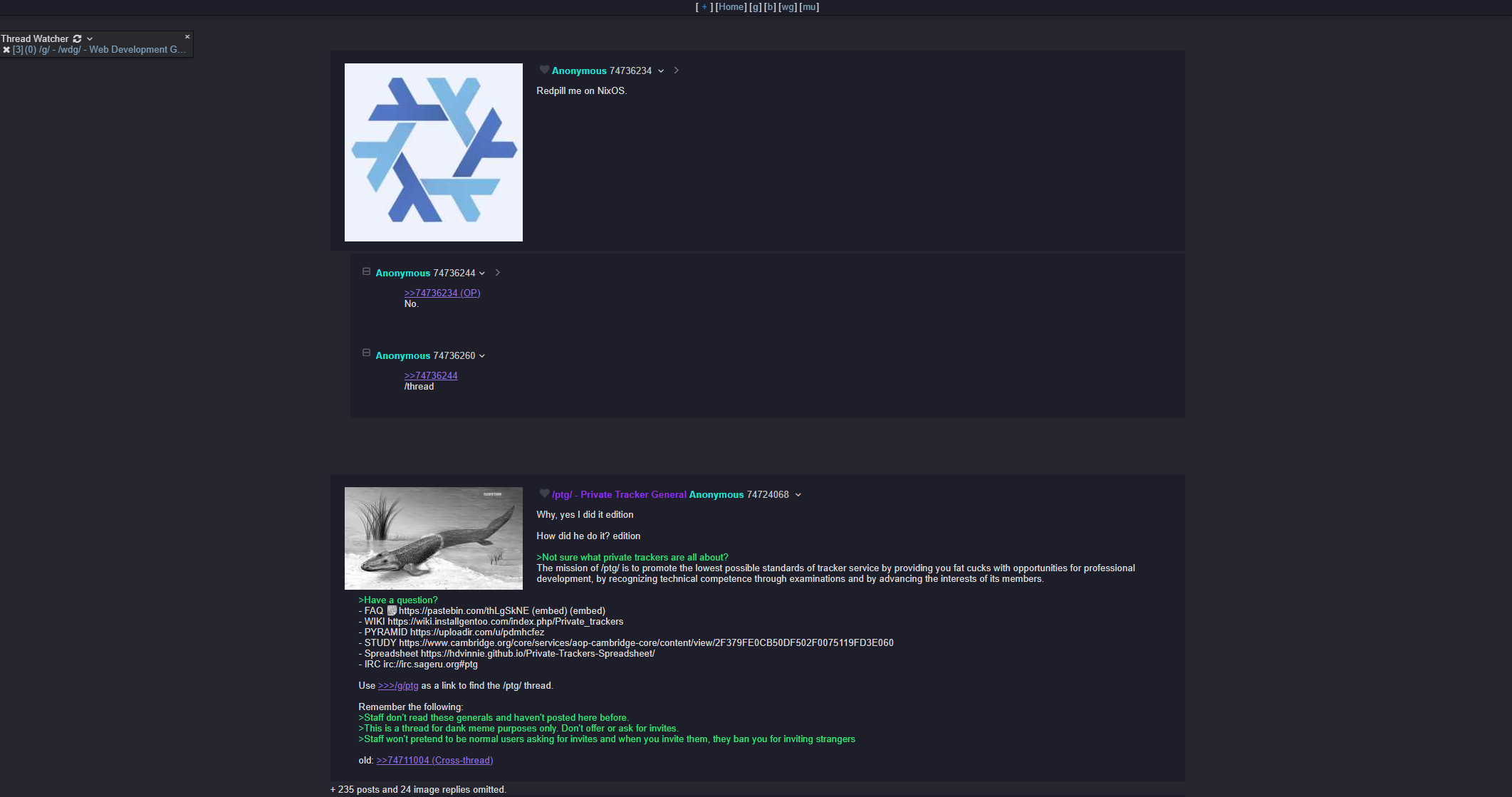Expand NixOS thread with right arrow icon
1512x797 pixels.
[676, 71]
